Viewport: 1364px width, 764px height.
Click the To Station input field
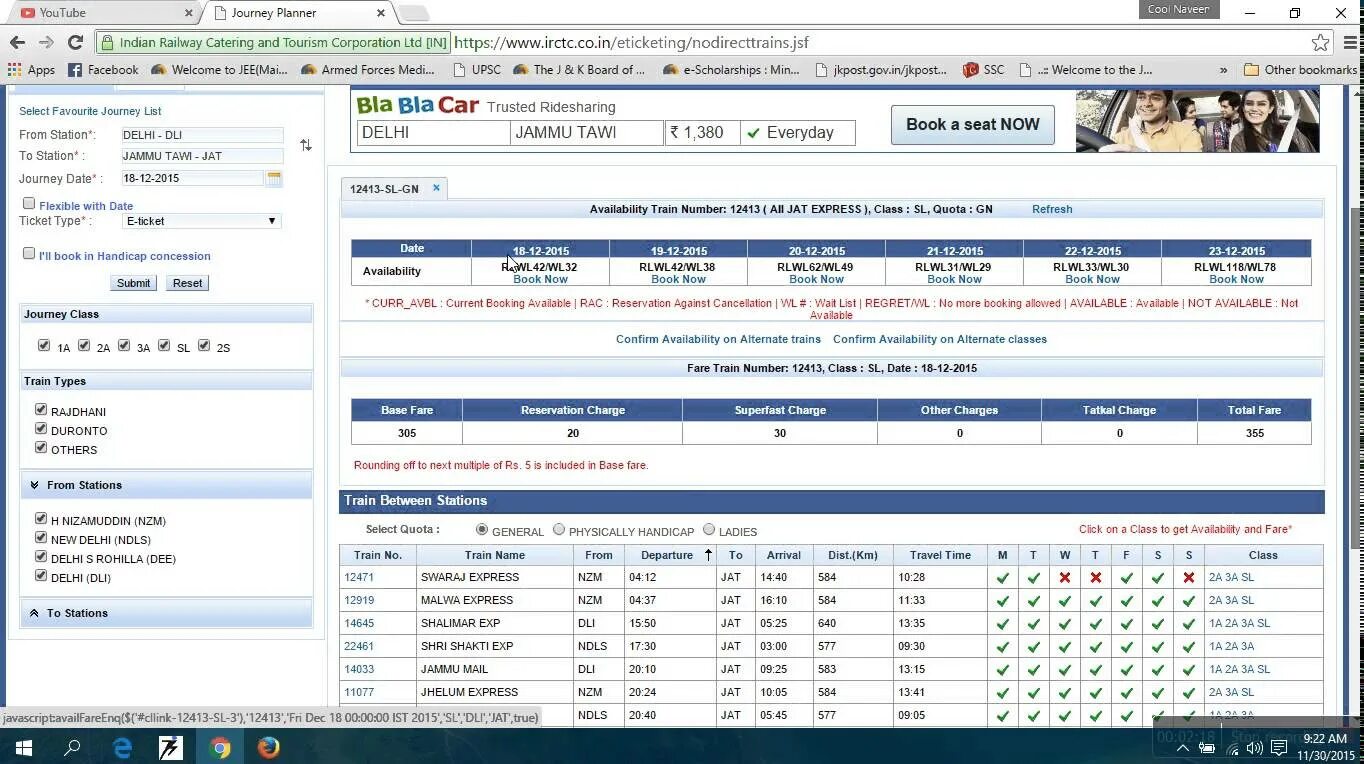point(202,156)
